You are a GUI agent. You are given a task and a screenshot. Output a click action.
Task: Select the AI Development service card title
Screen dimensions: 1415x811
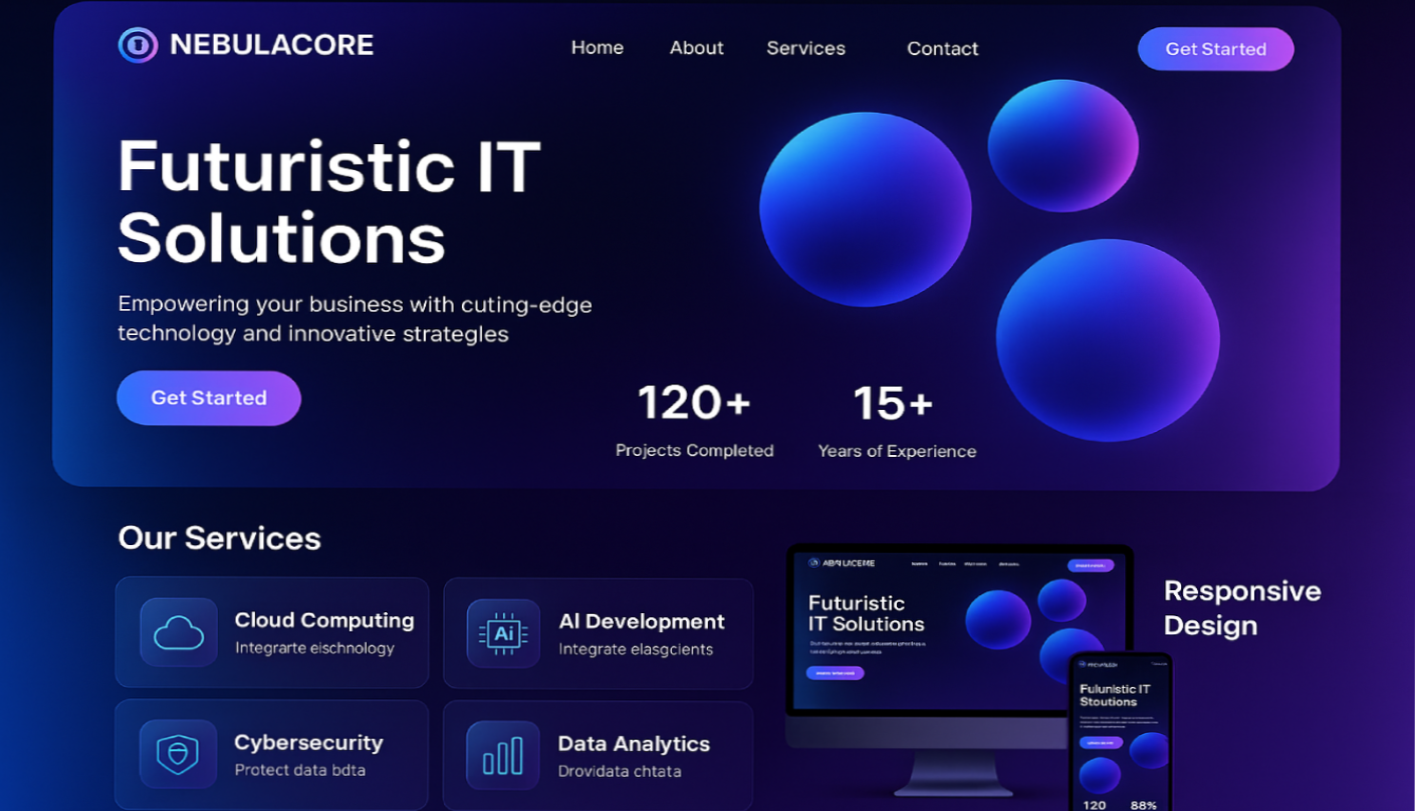pyautogui.click(x=641, y=621)
